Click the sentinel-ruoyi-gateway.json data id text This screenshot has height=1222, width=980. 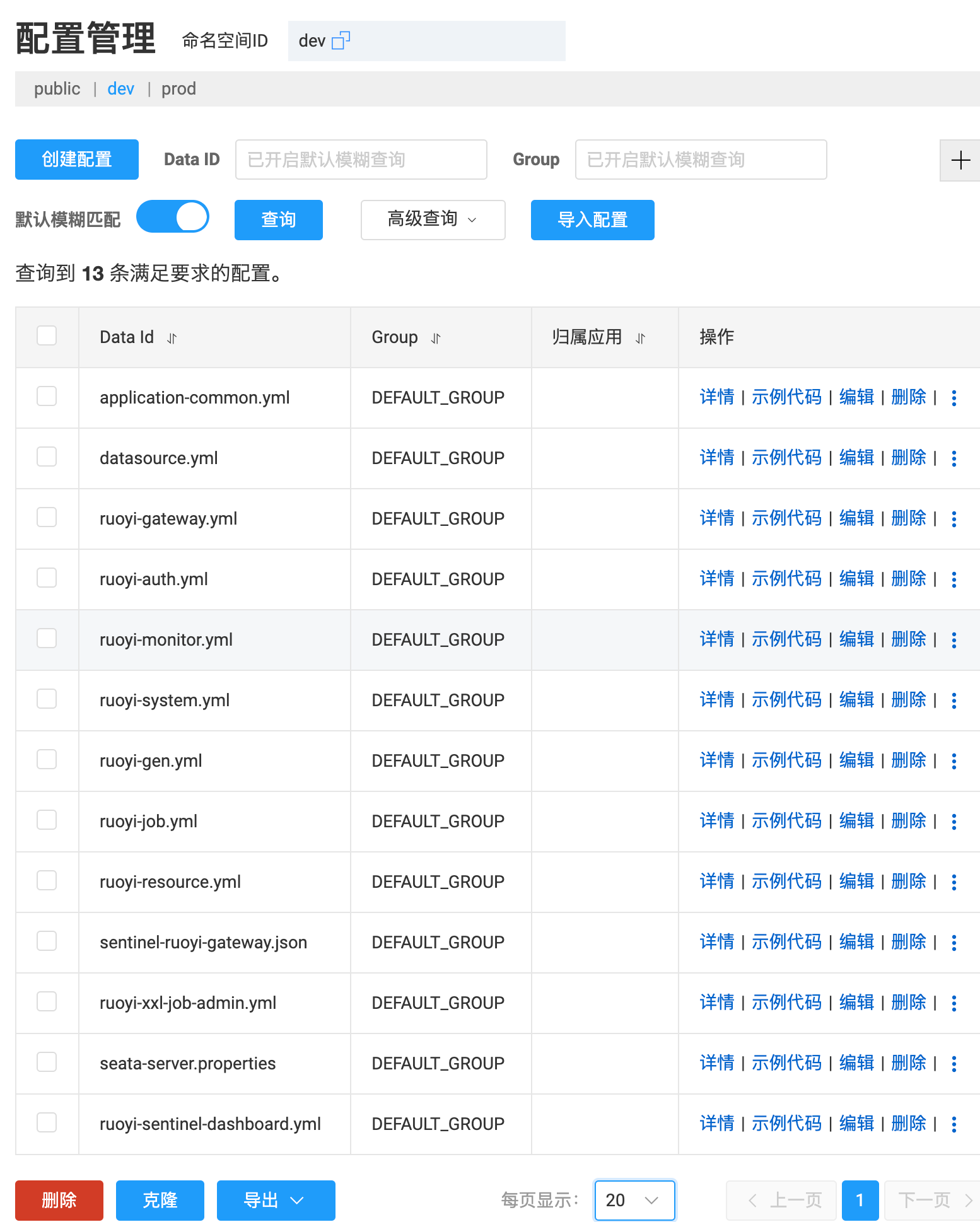(x=204, y=943)
